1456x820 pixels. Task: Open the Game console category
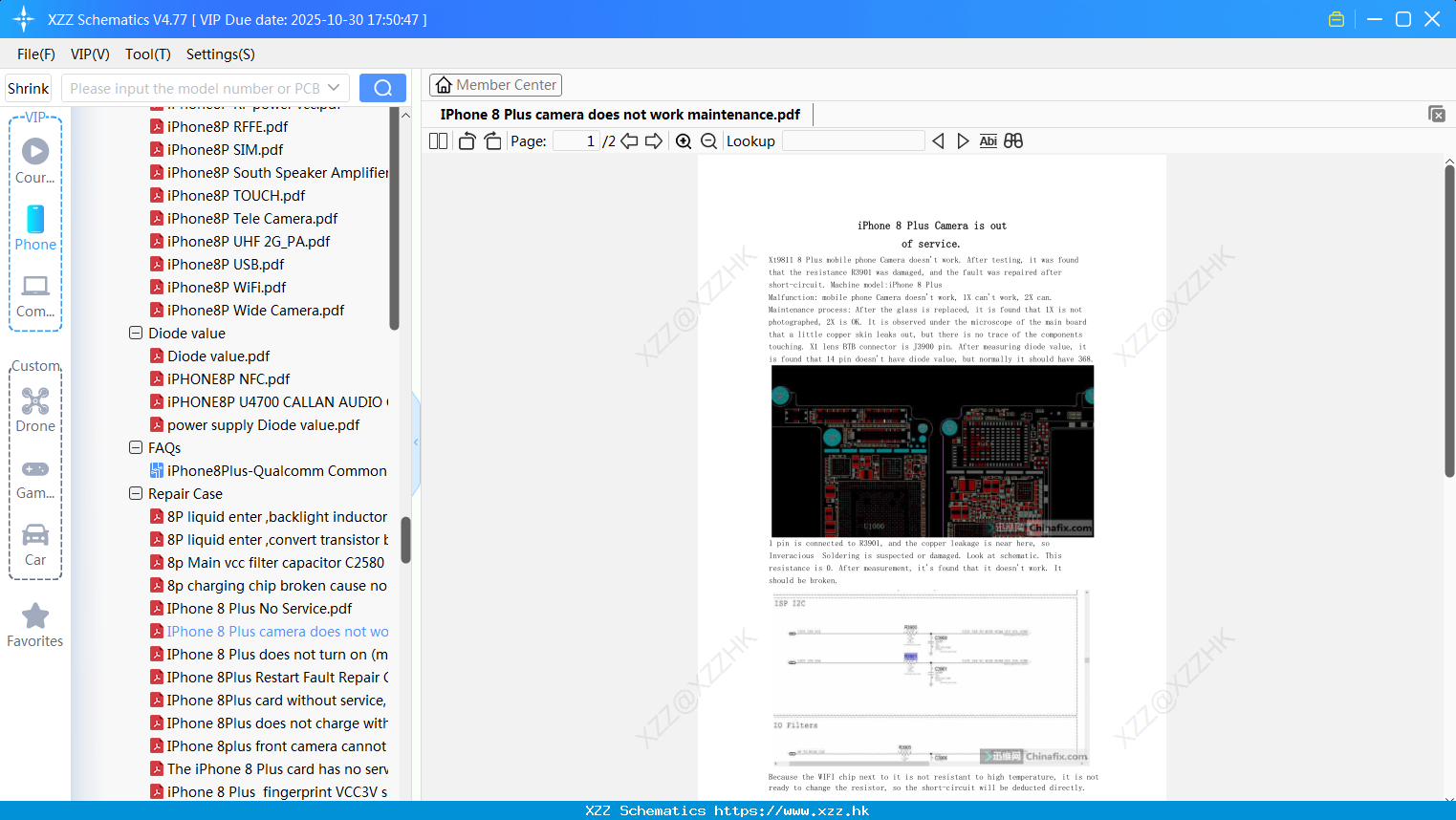pos(35,480)
